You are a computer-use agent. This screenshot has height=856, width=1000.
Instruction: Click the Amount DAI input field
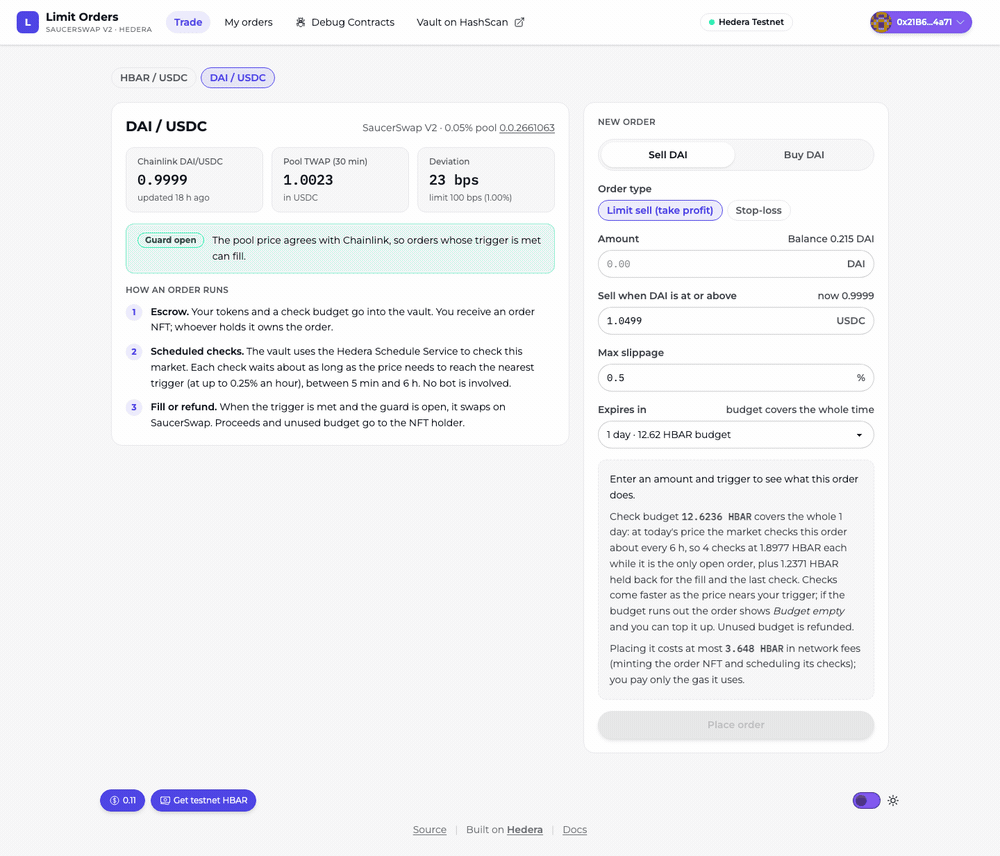point(735,264)
